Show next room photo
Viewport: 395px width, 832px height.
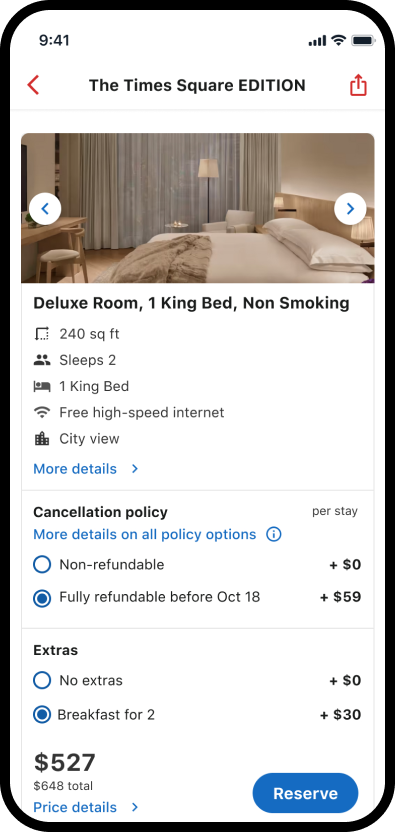(x=350, y=209)
